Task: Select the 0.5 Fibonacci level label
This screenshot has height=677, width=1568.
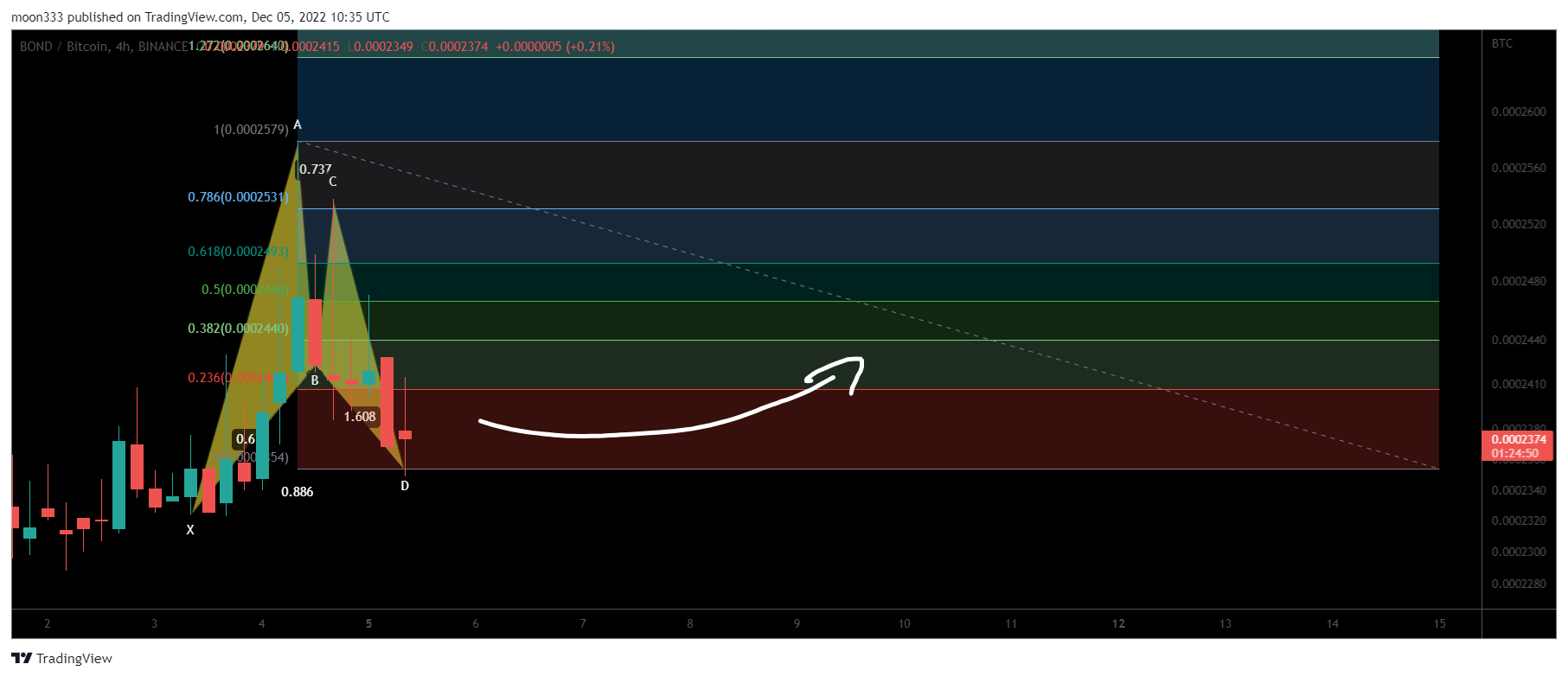Action: coord(245,290)
